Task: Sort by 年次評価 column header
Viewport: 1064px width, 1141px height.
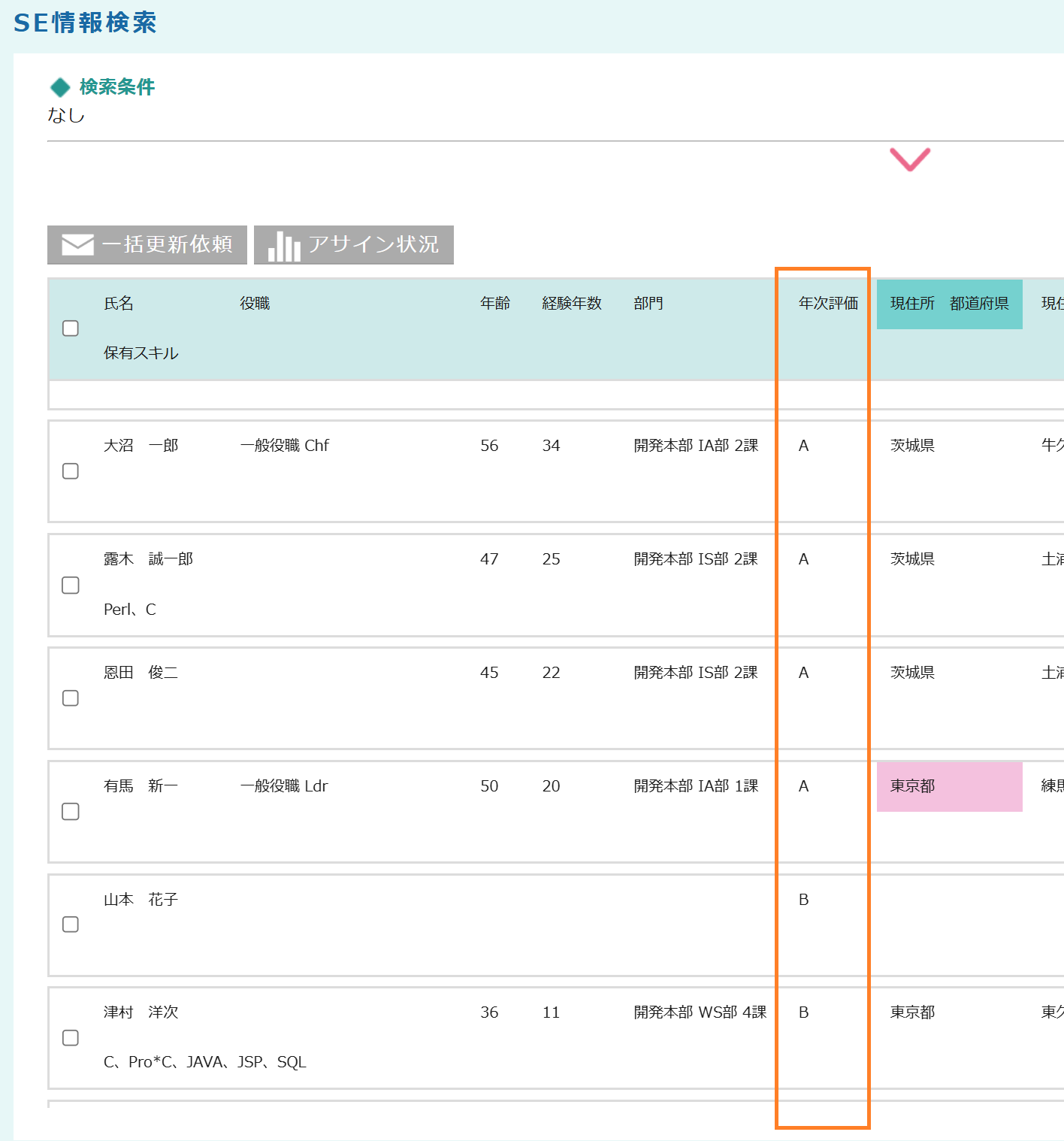Action: 828,304
